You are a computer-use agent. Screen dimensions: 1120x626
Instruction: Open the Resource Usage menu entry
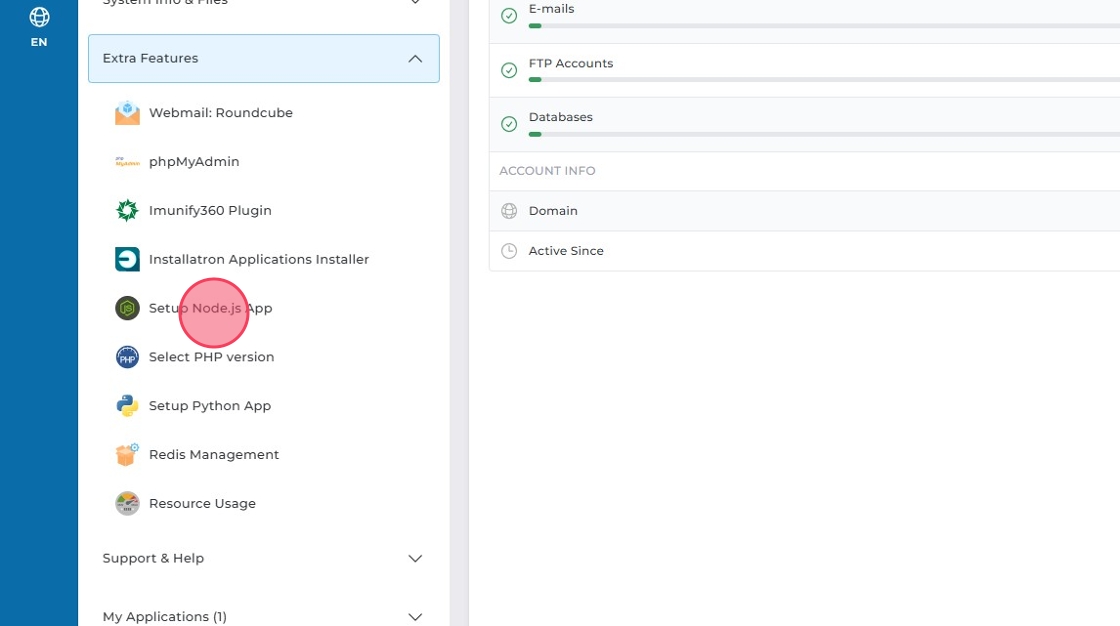[202, 504]
